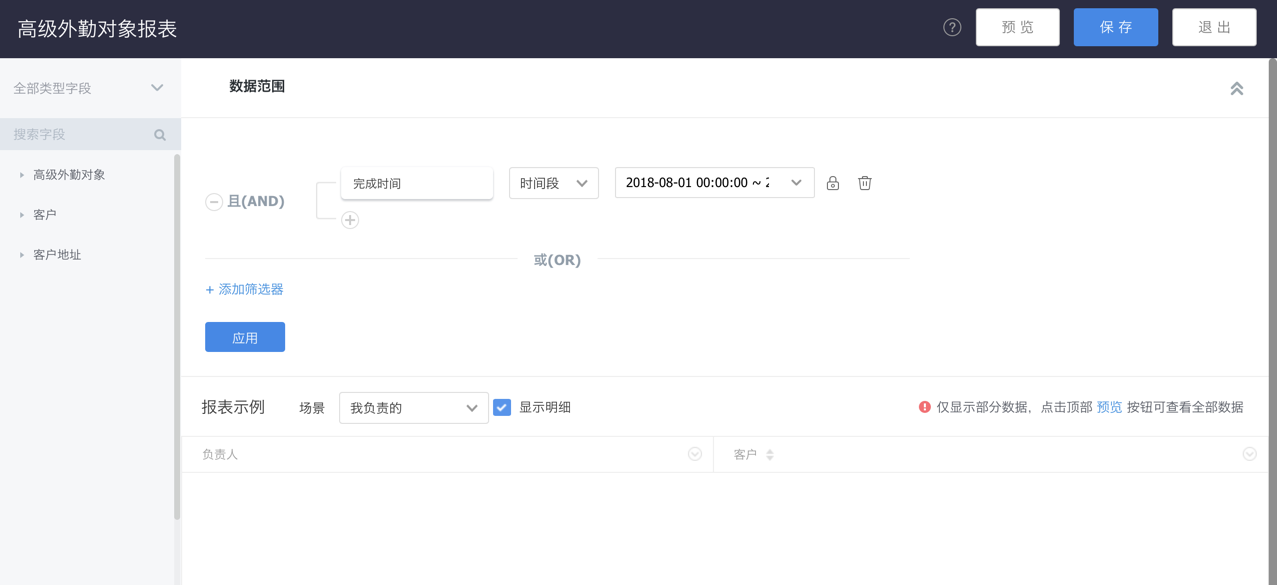
Task: Click the 或(OR) separator label
Action: tap(557, 260)
